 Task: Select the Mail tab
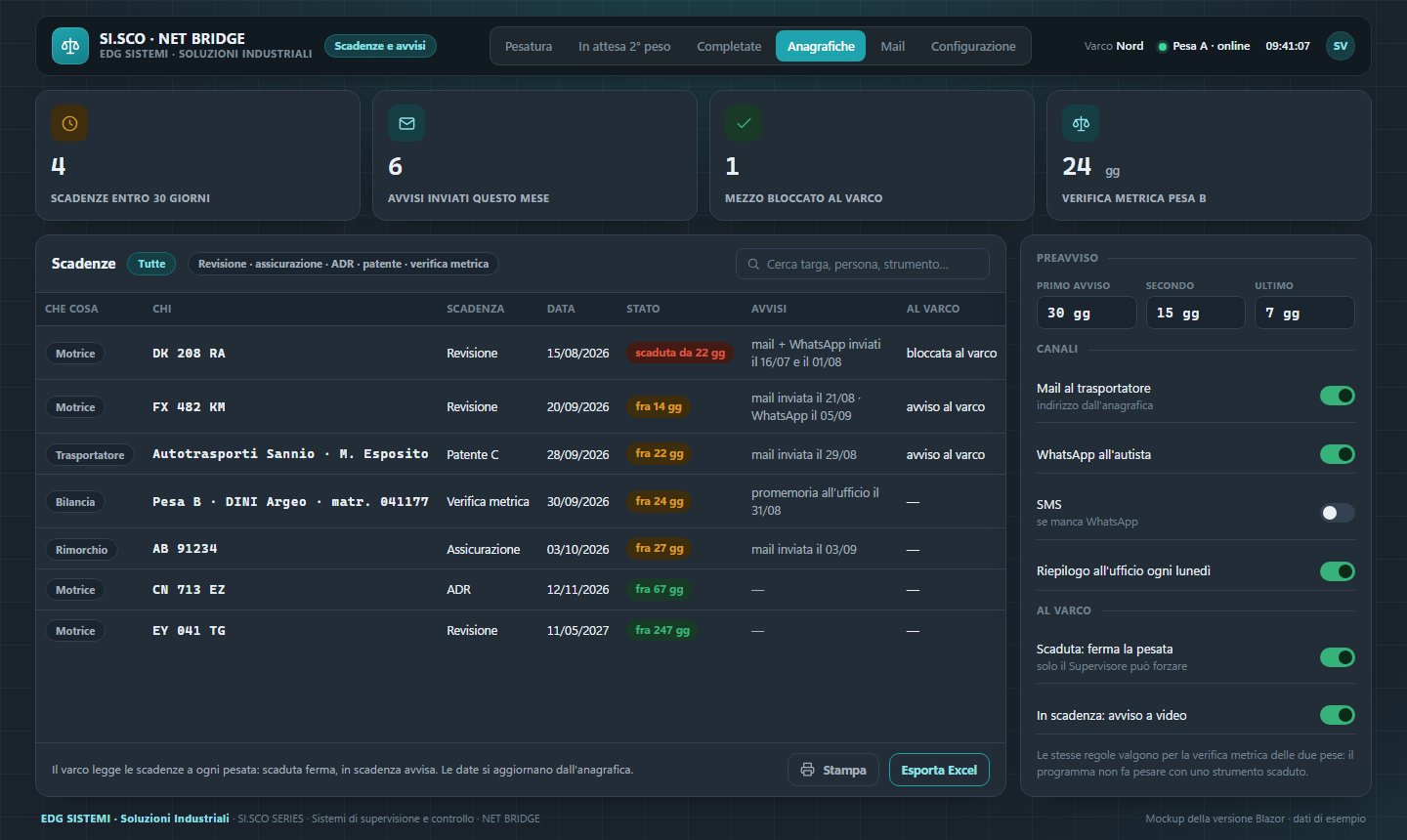coord(892,46)
